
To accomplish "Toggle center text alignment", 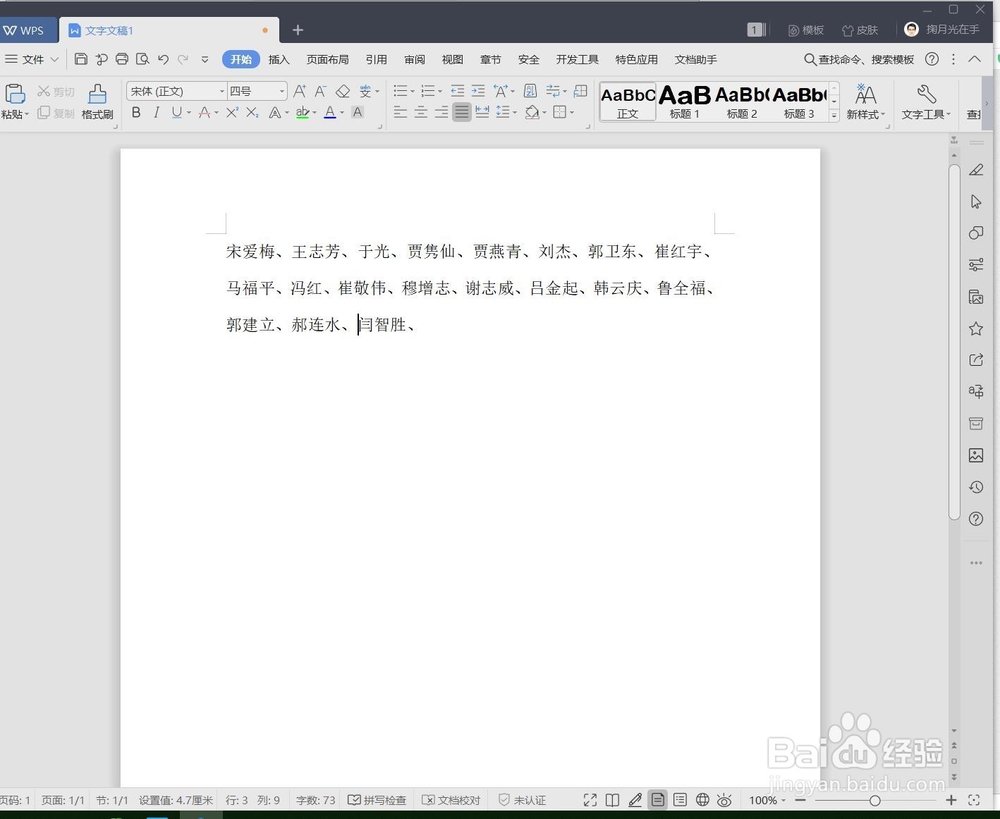I will point(421,112).
